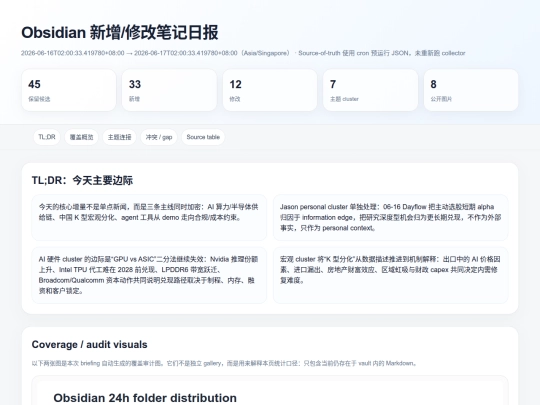Image resolution: width=540 pixels, height=405 pixels.
Task: Open the 覆盖概览 navigation chip
Action: [x=82, y=137]
